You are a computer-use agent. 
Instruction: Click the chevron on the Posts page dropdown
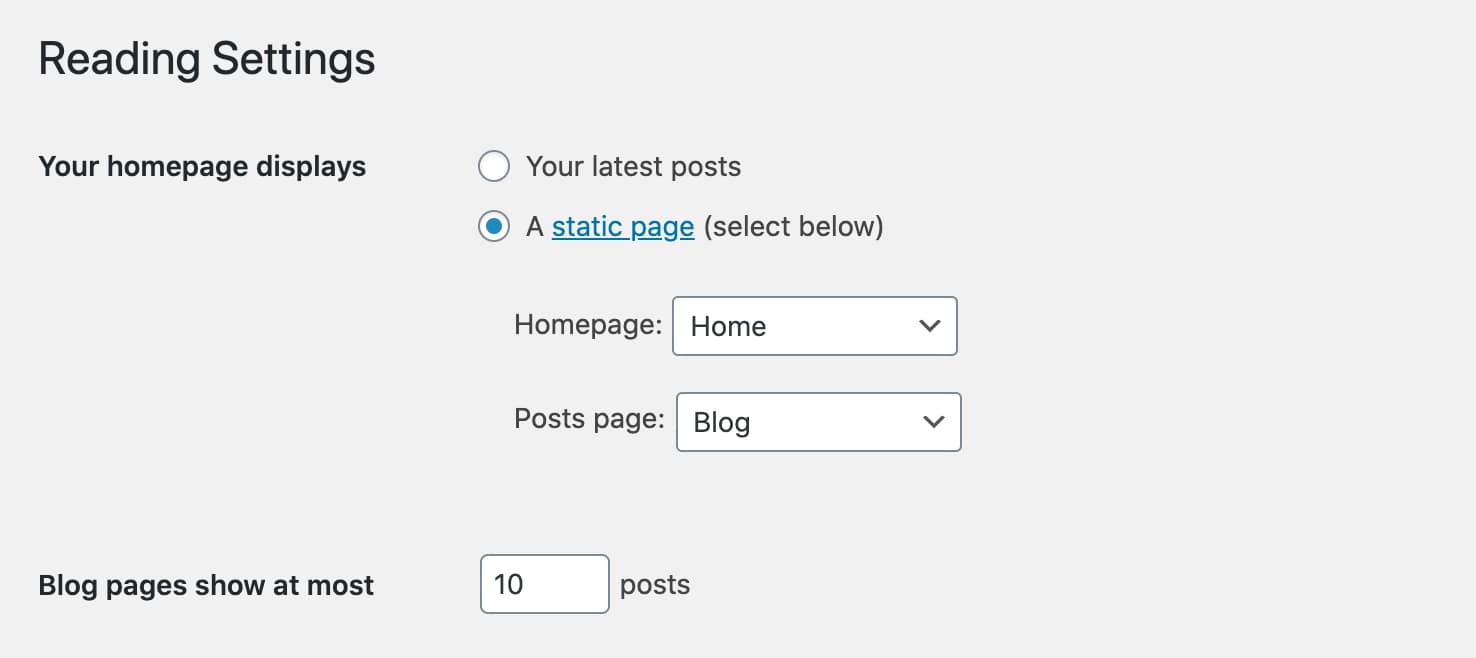(x=933, y=422)
